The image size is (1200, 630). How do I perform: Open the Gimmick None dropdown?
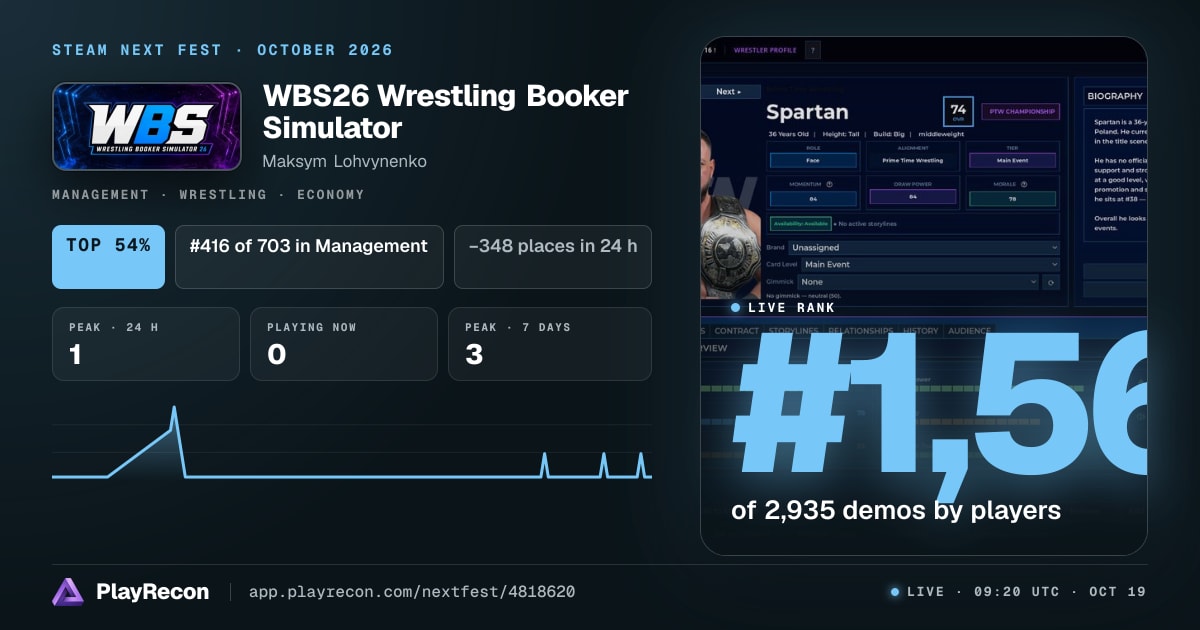click(x=918, y=282)
